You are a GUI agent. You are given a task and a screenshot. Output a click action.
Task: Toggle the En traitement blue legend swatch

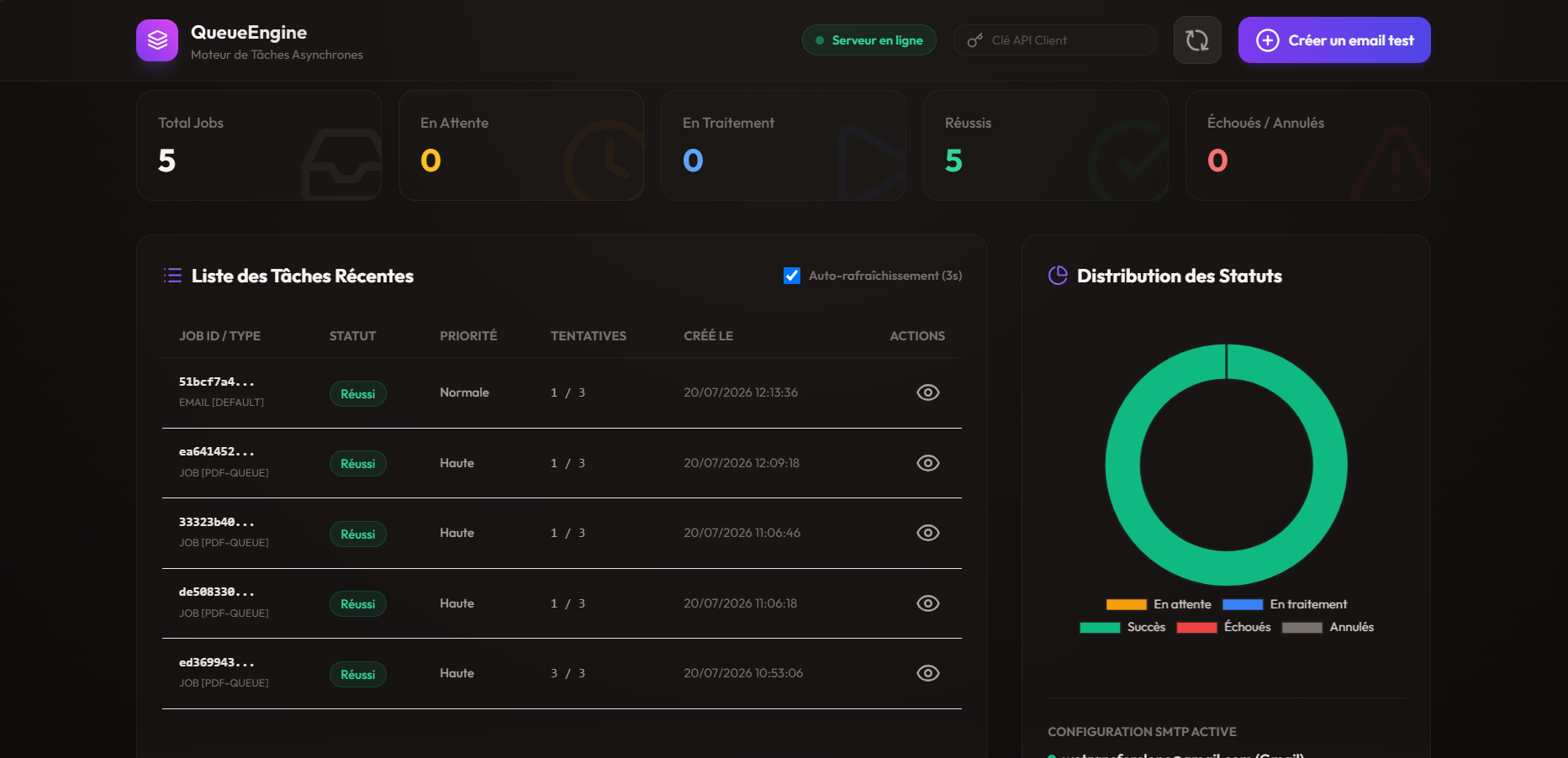[1243, 604]
